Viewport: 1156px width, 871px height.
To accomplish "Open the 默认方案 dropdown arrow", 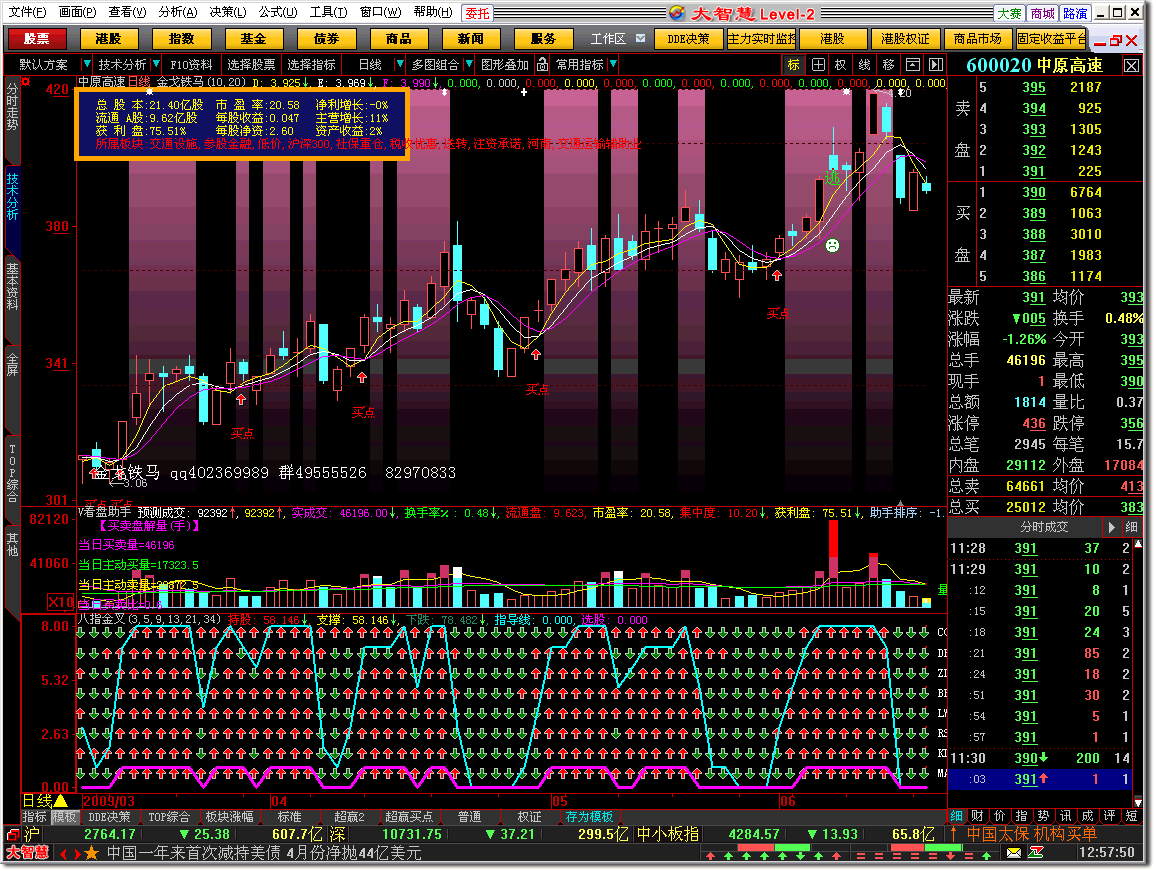I will tap(86, 65).
